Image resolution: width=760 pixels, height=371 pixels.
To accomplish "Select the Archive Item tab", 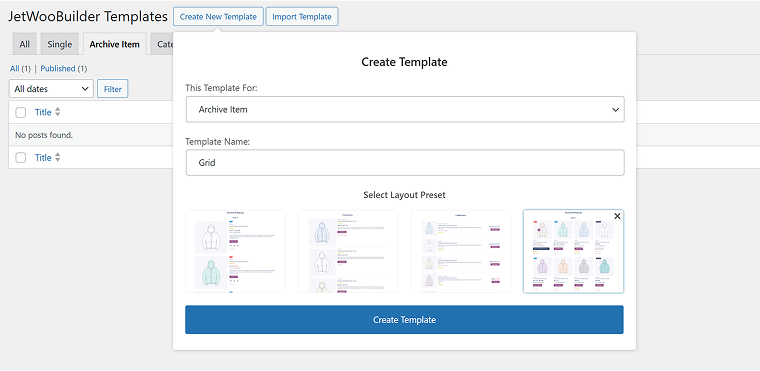I will tap(114, 44).
